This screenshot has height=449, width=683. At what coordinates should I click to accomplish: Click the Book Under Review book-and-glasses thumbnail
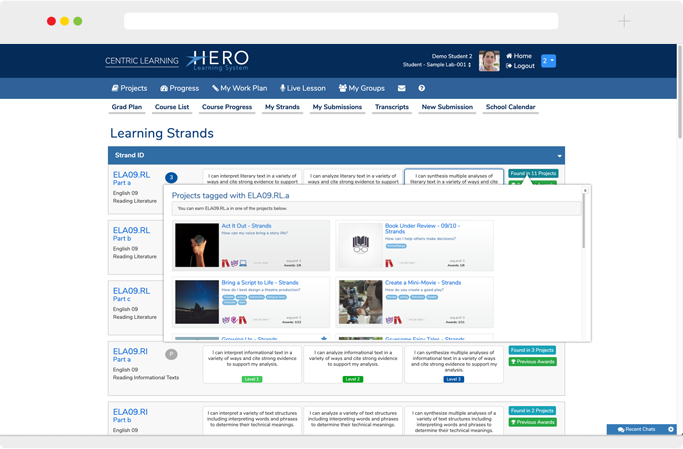pyautogui.click(x=360, y=245)
